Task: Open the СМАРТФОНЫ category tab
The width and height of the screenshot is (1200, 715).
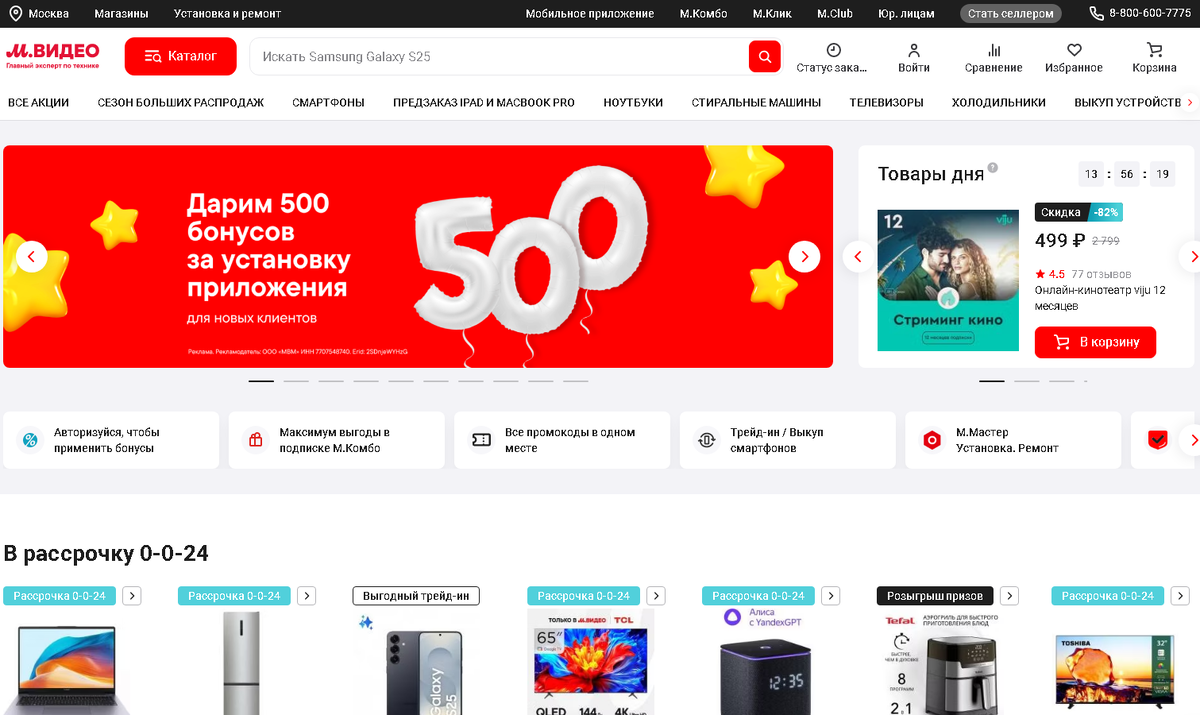Action: 328,102
